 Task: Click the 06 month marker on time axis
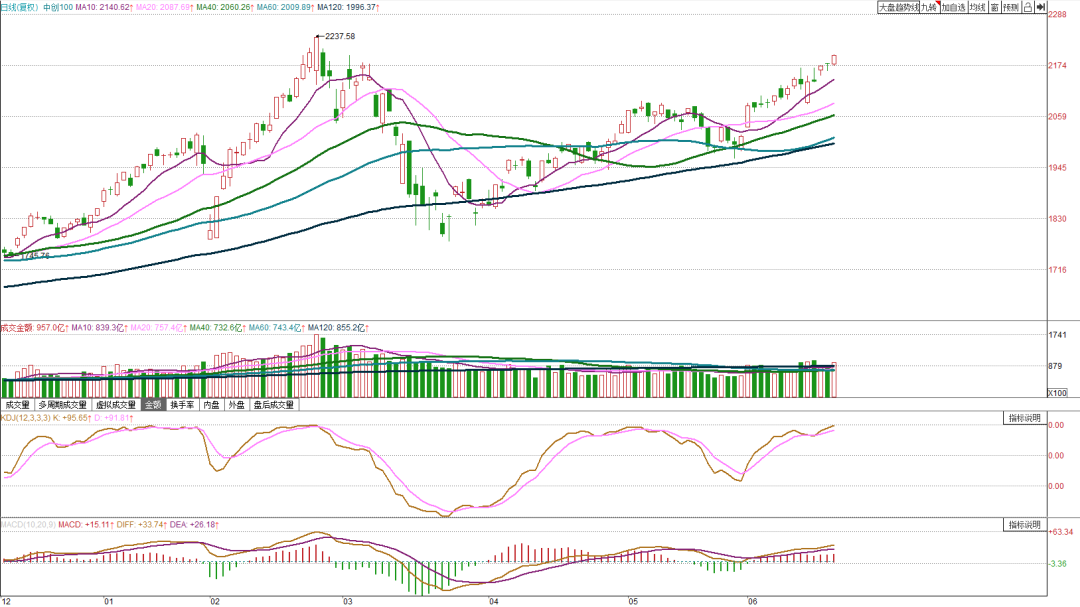pos(752,601)
